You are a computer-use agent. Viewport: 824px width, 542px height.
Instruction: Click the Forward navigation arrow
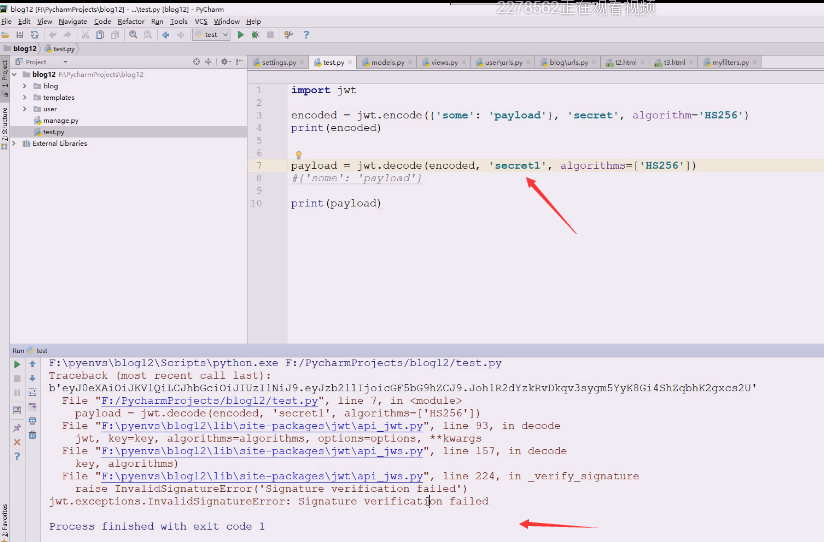pyautogui.click(x=181, y=35)
